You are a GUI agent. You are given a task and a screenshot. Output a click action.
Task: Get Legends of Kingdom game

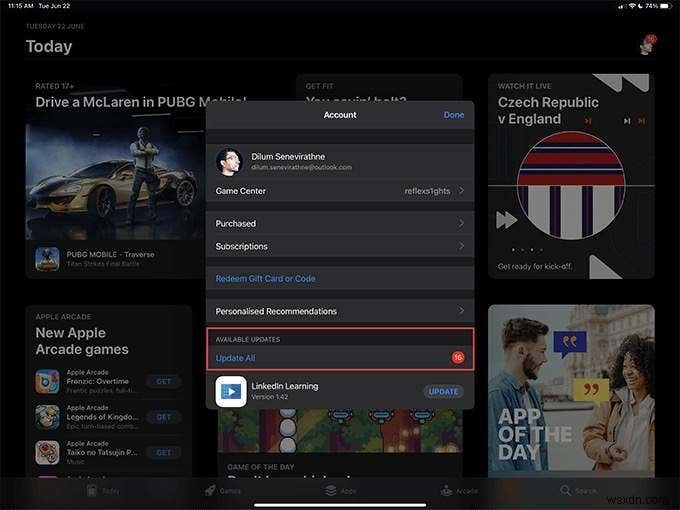[163, 417]
